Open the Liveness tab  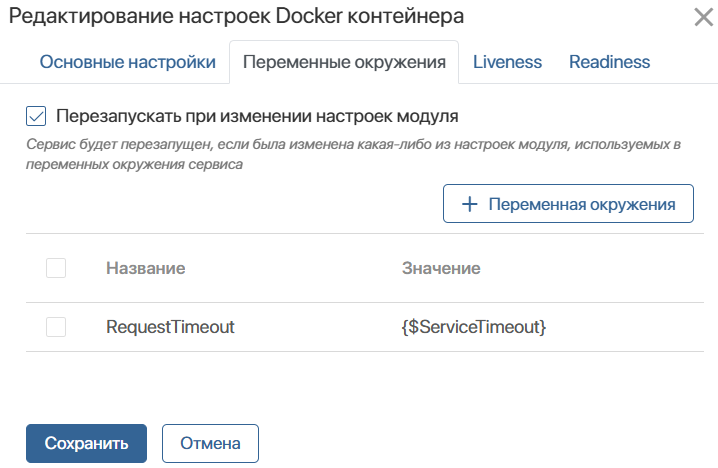pyautogui.click(x=507, y=62)
